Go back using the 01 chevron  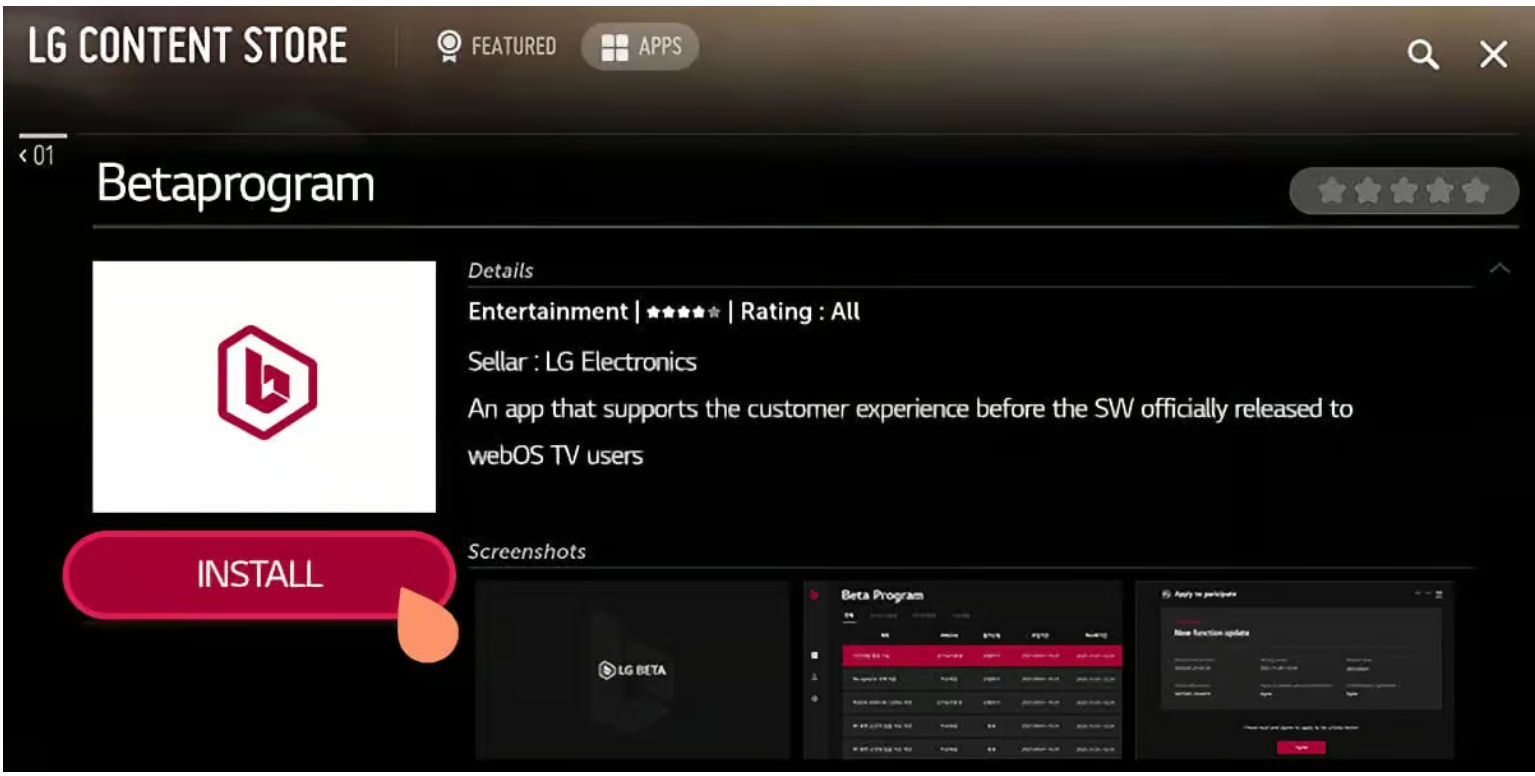coord(37,155)
